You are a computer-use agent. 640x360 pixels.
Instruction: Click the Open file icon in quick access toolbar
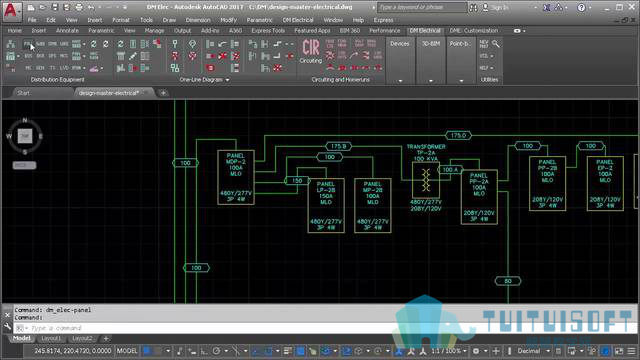[x=42, y=7]
